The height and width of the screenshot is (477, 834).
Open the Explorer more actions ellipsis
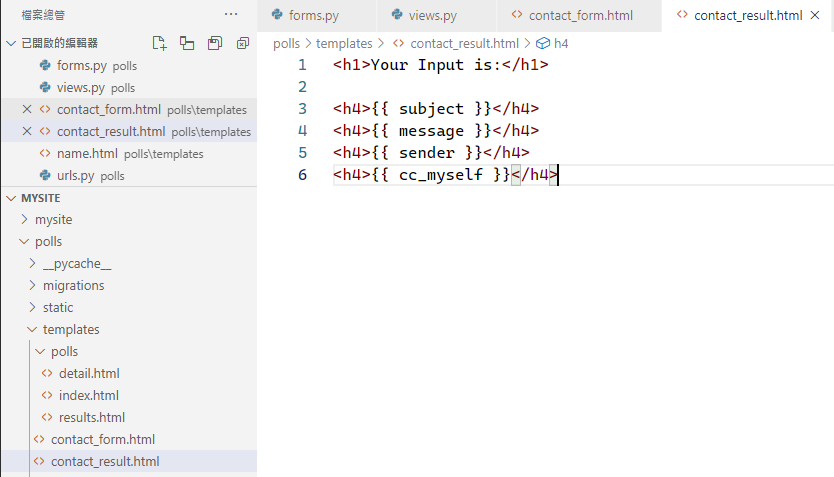click(x=231, y=14)
